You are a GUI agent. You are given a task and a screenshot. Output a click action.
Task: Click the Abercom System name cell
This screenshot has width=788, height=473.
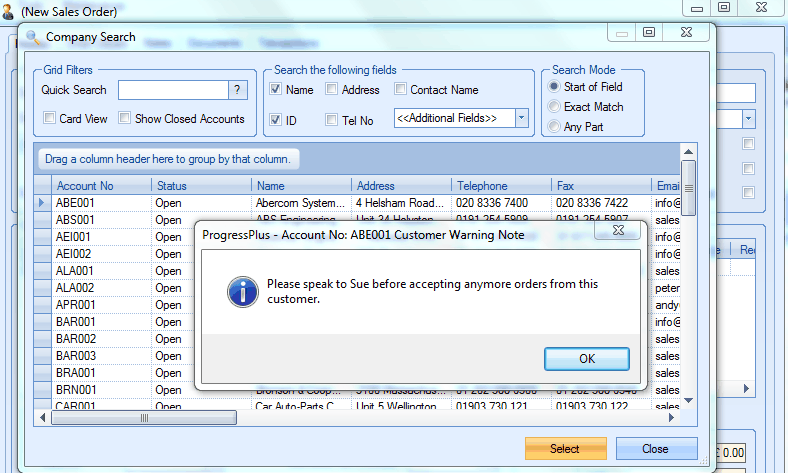301,203
